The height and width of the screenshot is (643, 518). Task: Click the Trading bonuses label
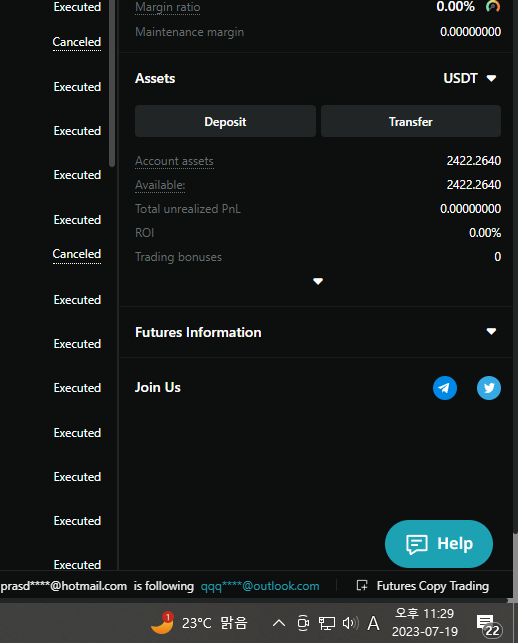pos(178,257)
